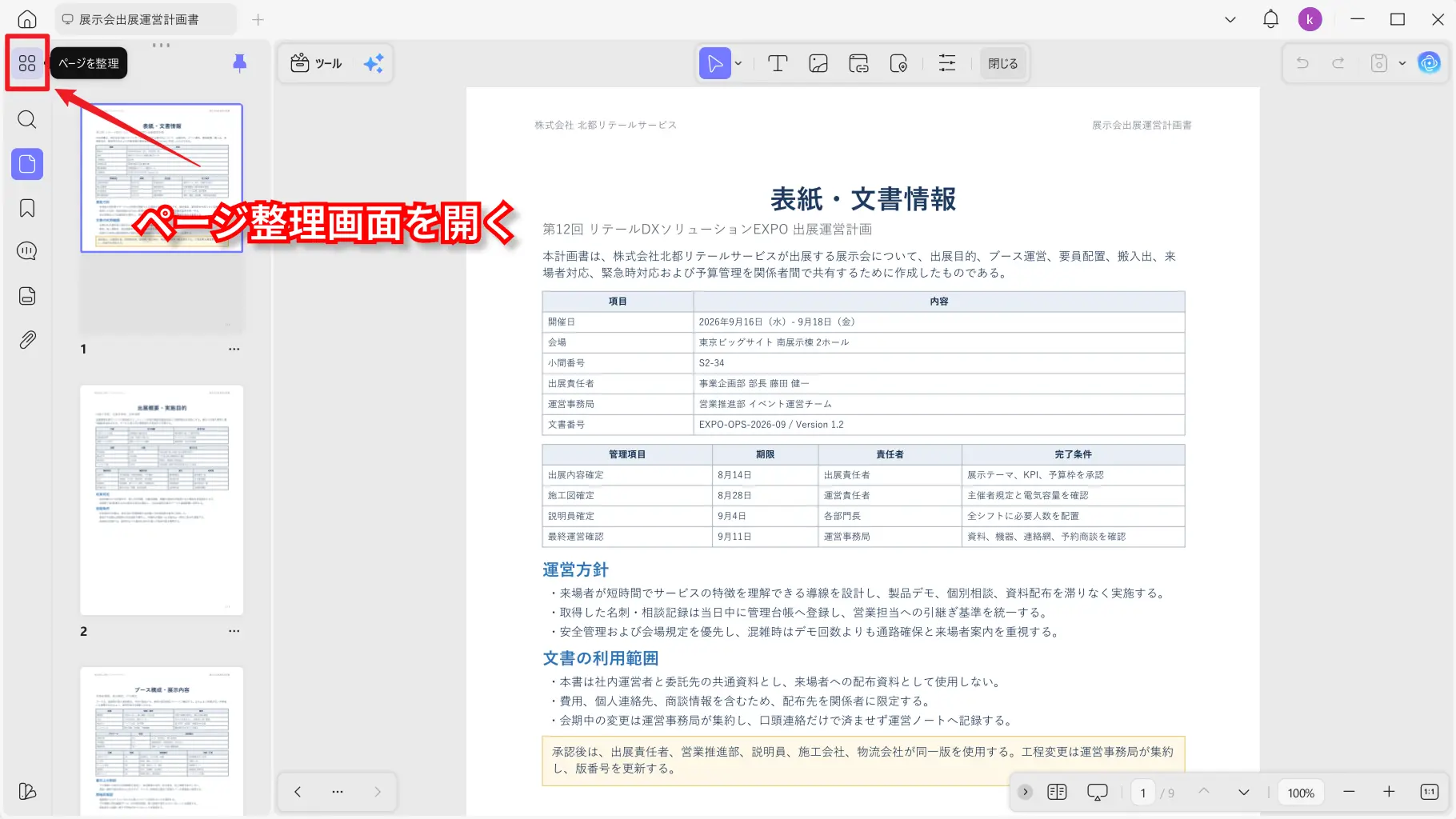This screenshot has width=1456, height=819.
Task: Click the page number input field
Action: tap(1143, 793)
